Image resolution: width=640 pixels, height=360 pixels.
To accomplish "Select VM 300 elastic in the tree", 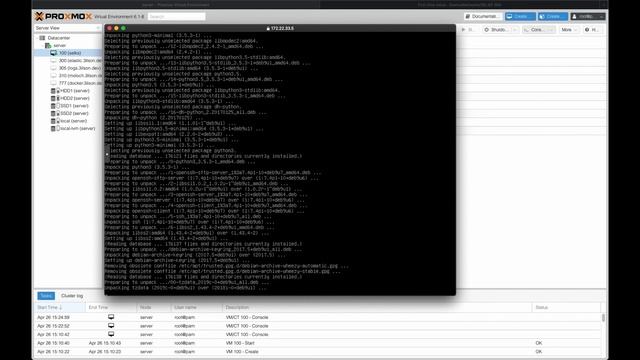I will 80,60.
